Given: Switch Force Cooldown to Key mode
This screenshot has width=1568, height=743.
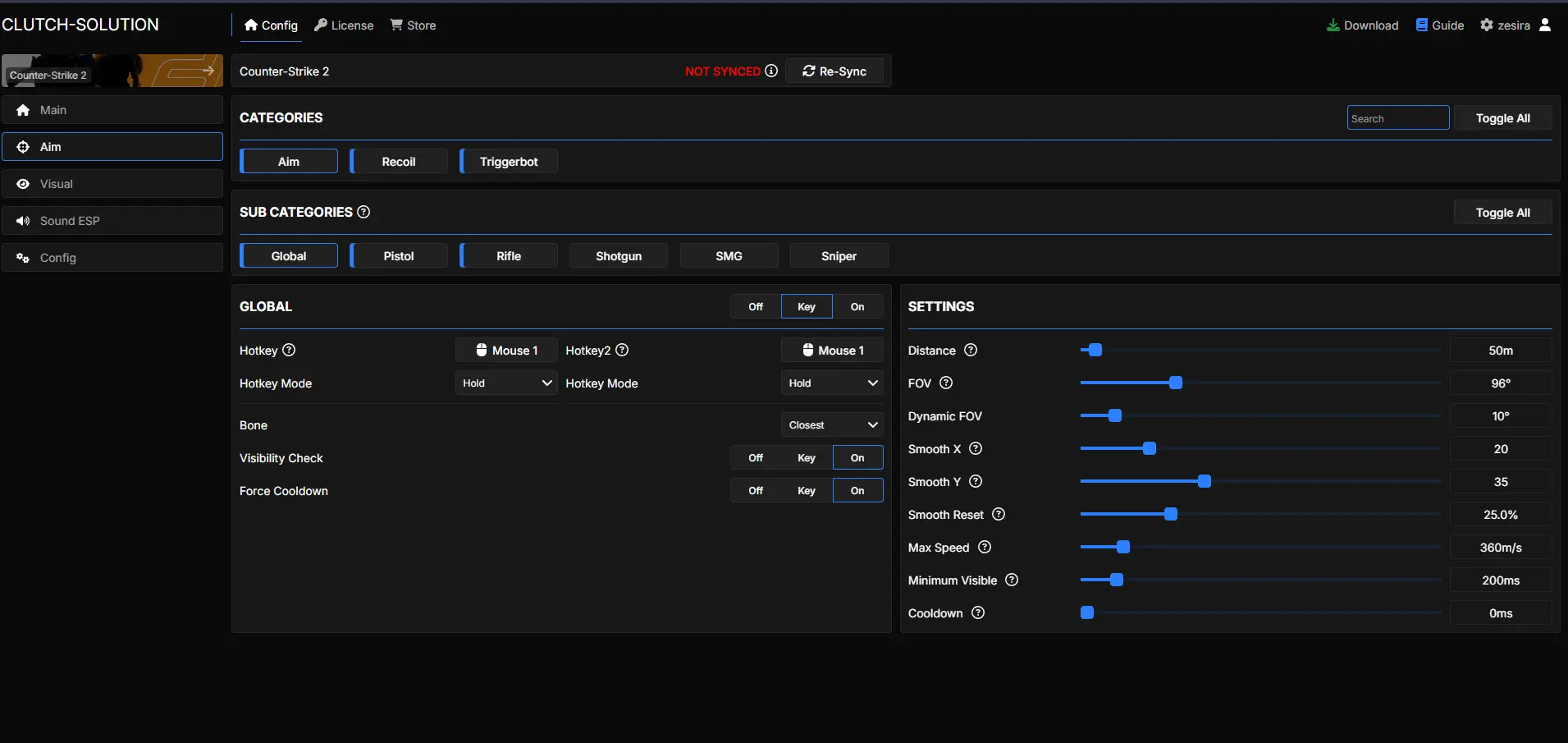Looking at the screenshot, I should click(807, 491).
